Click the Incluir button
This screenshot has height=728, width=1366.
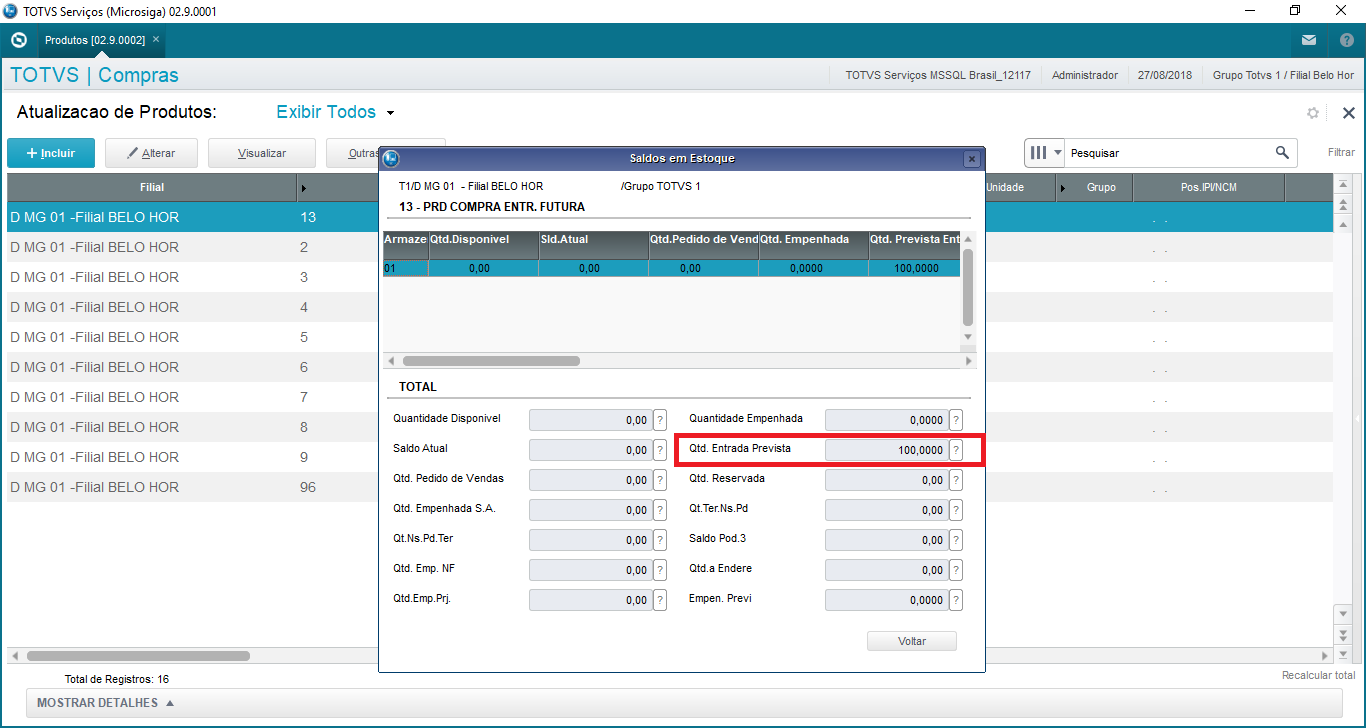point(51,153)
